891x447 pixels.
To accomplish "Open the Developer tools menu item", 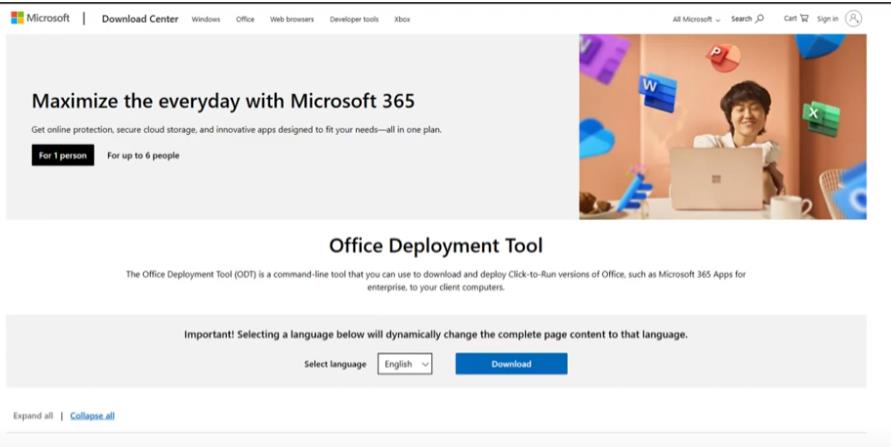I will 354,19.
